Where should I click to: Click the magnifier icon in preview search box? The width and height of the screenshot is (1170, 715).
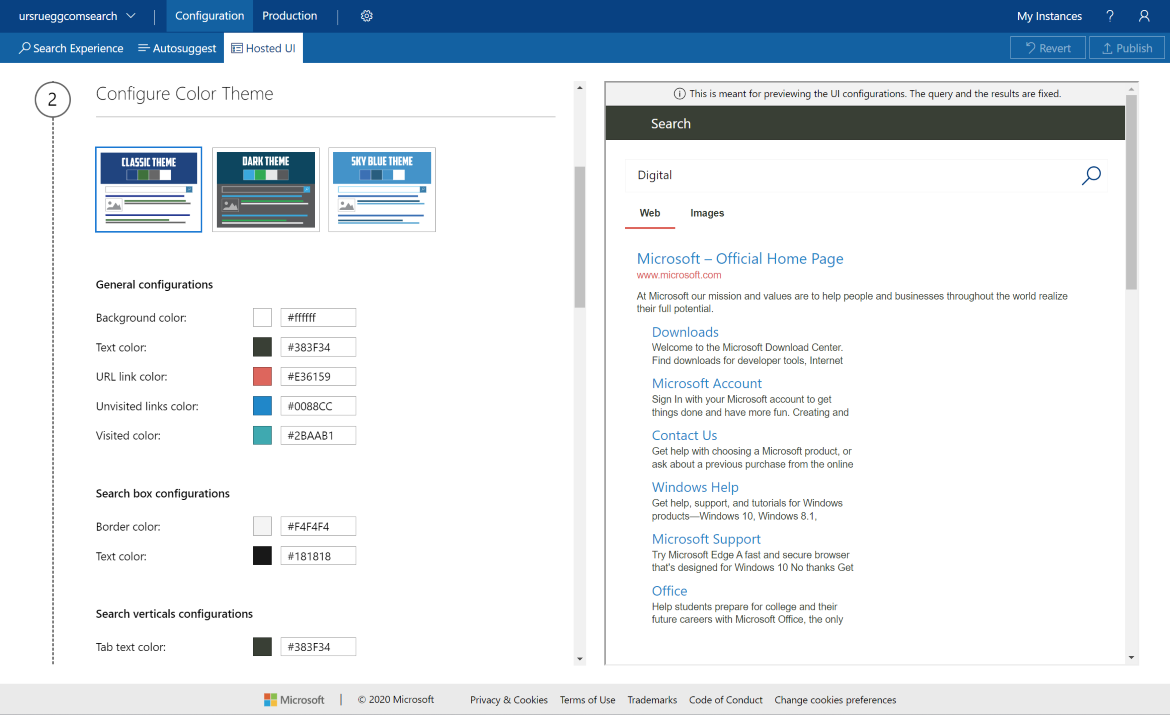click(1091, 175)
